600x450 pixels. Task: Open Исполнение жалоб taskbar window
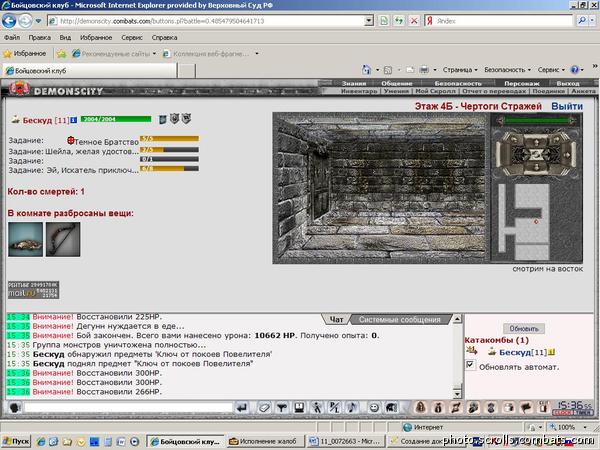pos(266,442)
